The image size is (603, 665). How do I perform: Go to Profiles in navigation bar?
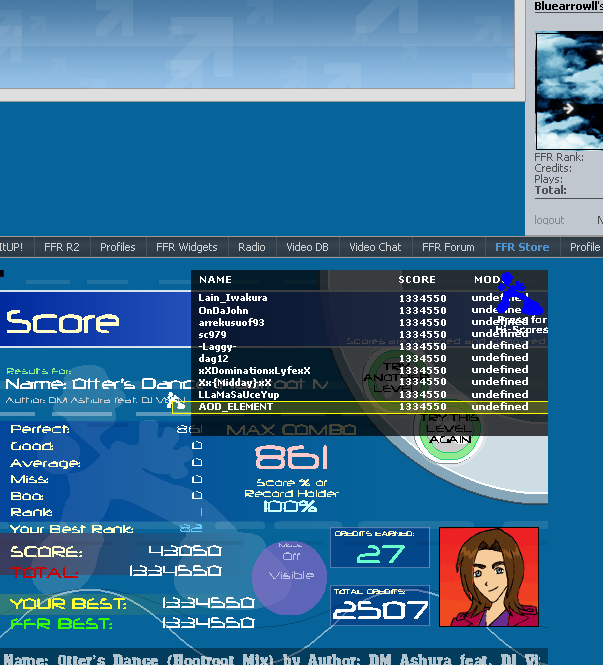tap(118, 247)
